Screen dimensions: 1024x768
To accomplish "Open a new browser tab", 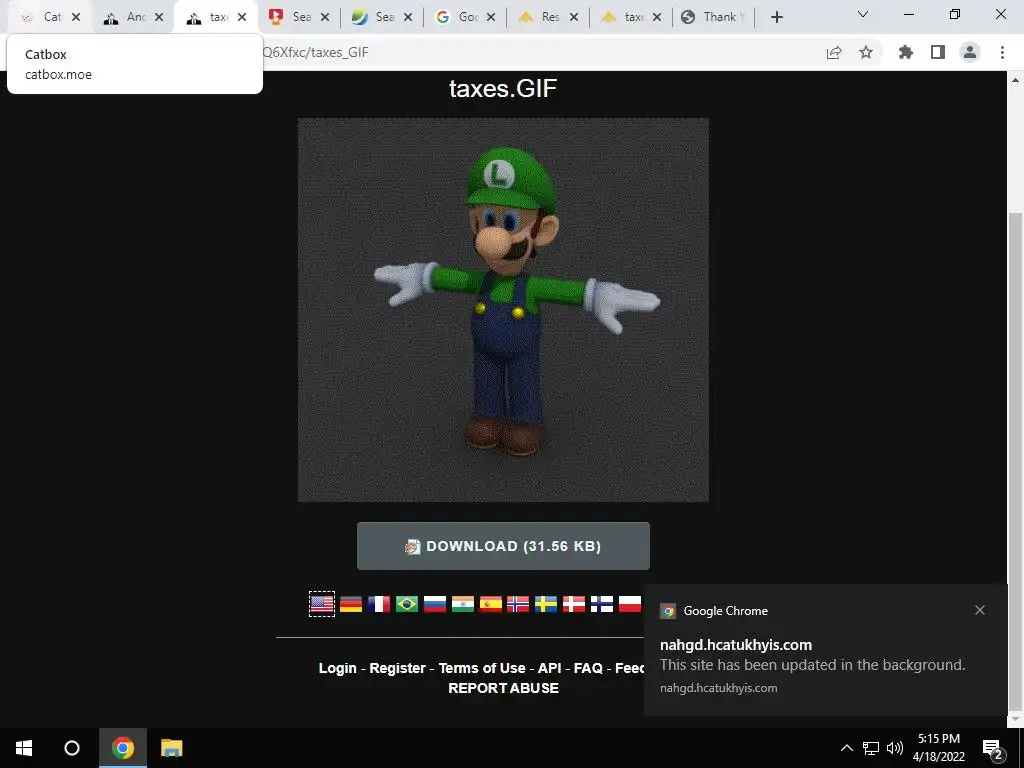I will point(776,17).
